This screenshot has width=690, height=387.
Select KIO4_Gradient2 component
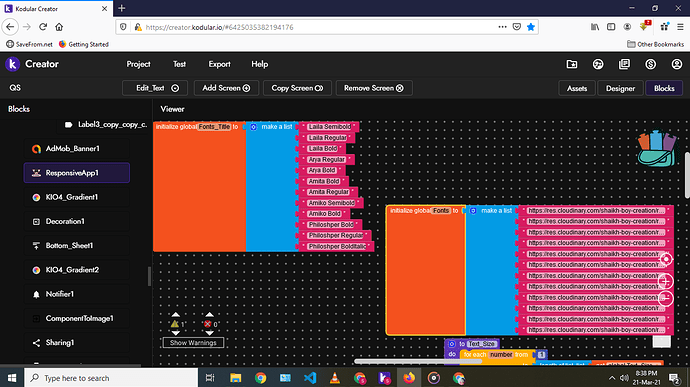(x=77, y=270)
